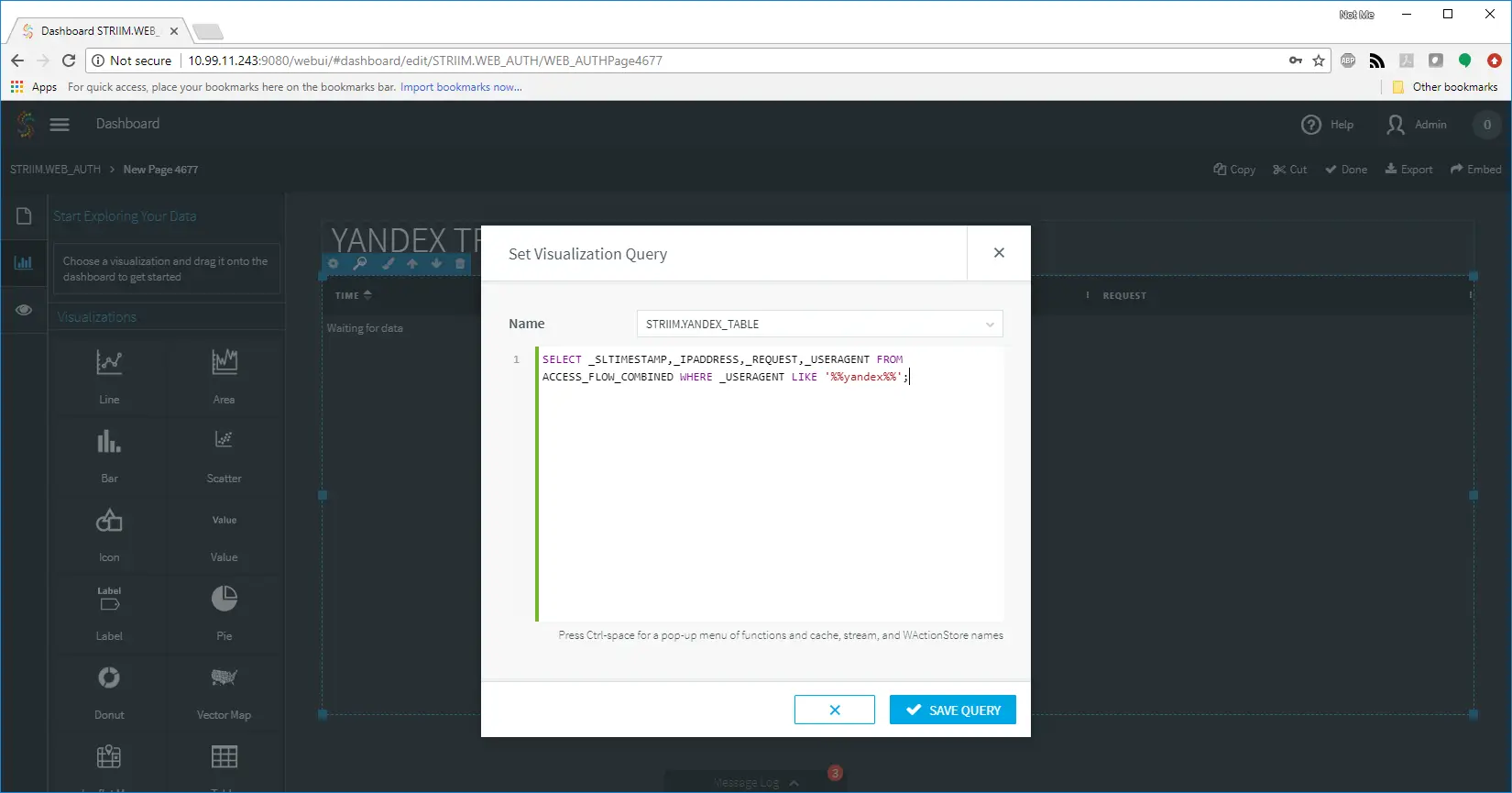Click the Label visualization icon
1512x793 pixels.
109,600
